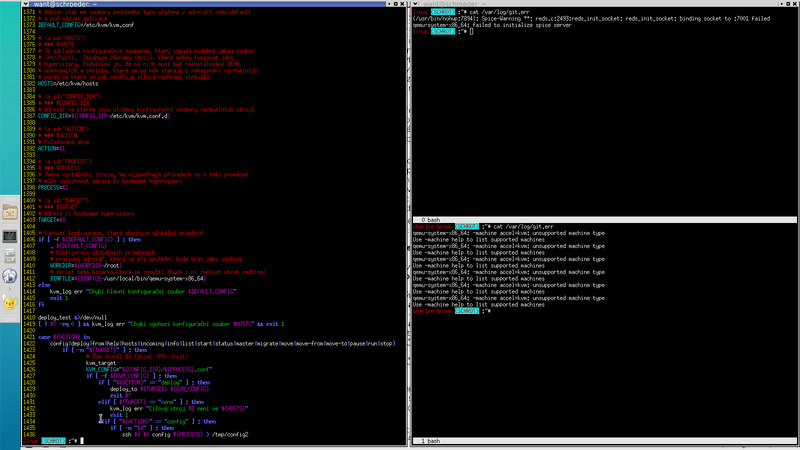The height and width of the screenshot is (450, 800).
Task: Click the 'case ${ACTION} in' line
Action: click(x=64, y=337)
